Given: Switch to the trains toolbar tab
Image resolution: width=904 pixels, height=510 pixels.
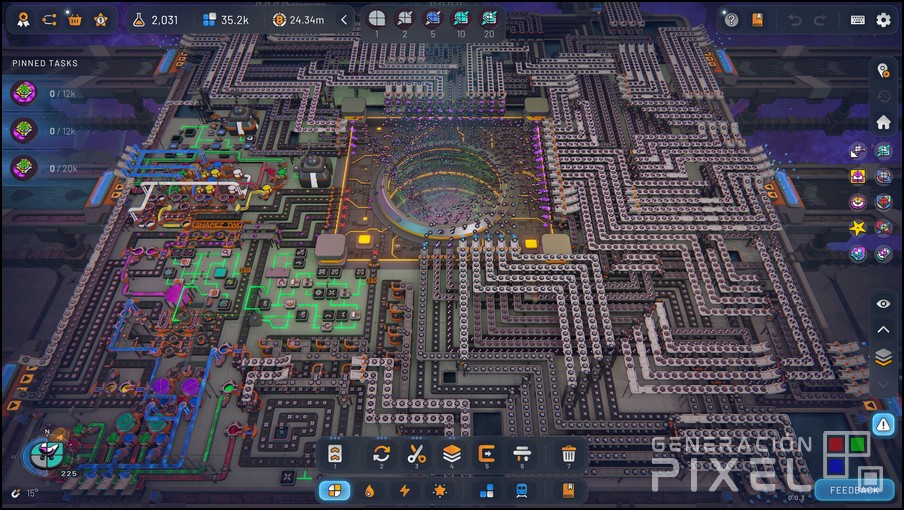Looking at the screenshot, I should [521, 491].
